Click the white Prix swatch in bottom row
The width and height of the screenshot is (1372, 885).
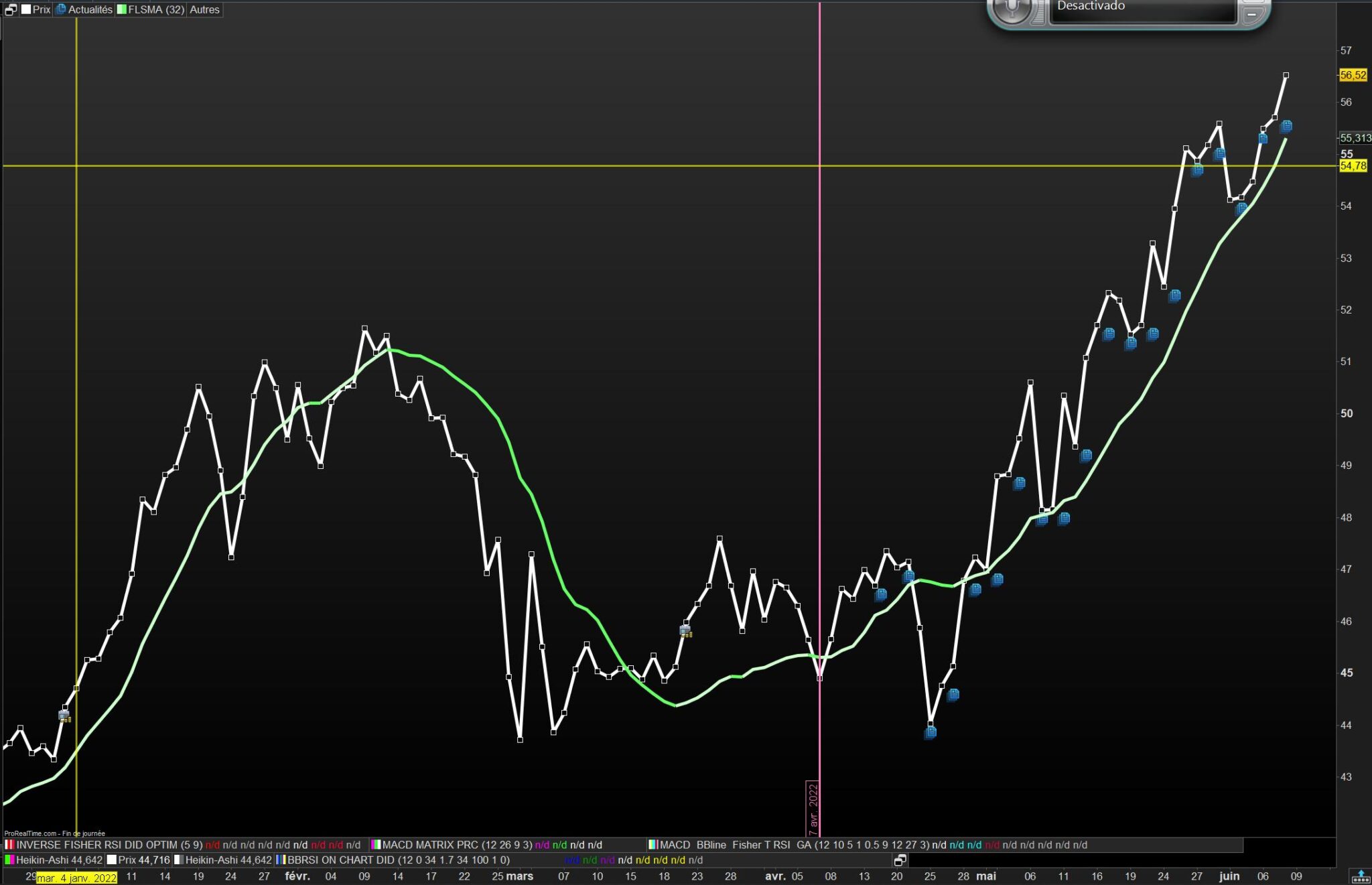(x=111, y=860)
